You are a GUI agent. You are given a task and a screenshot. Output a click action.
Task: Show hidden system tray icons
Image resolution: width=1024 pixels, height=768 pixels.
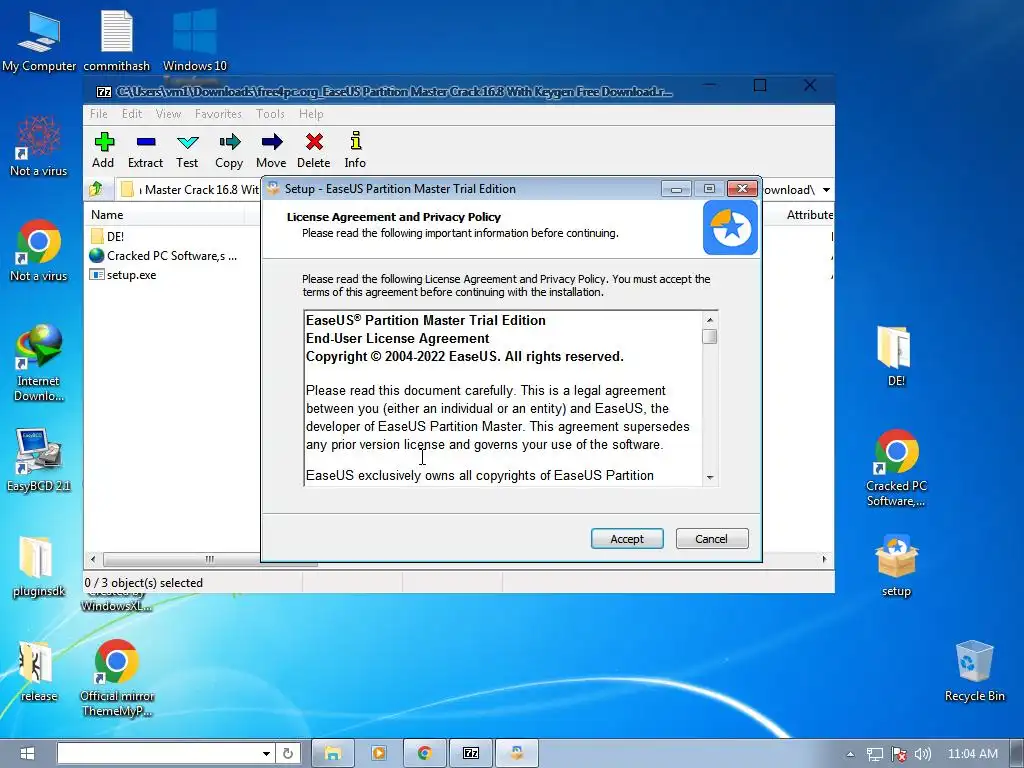coord(850,754)
